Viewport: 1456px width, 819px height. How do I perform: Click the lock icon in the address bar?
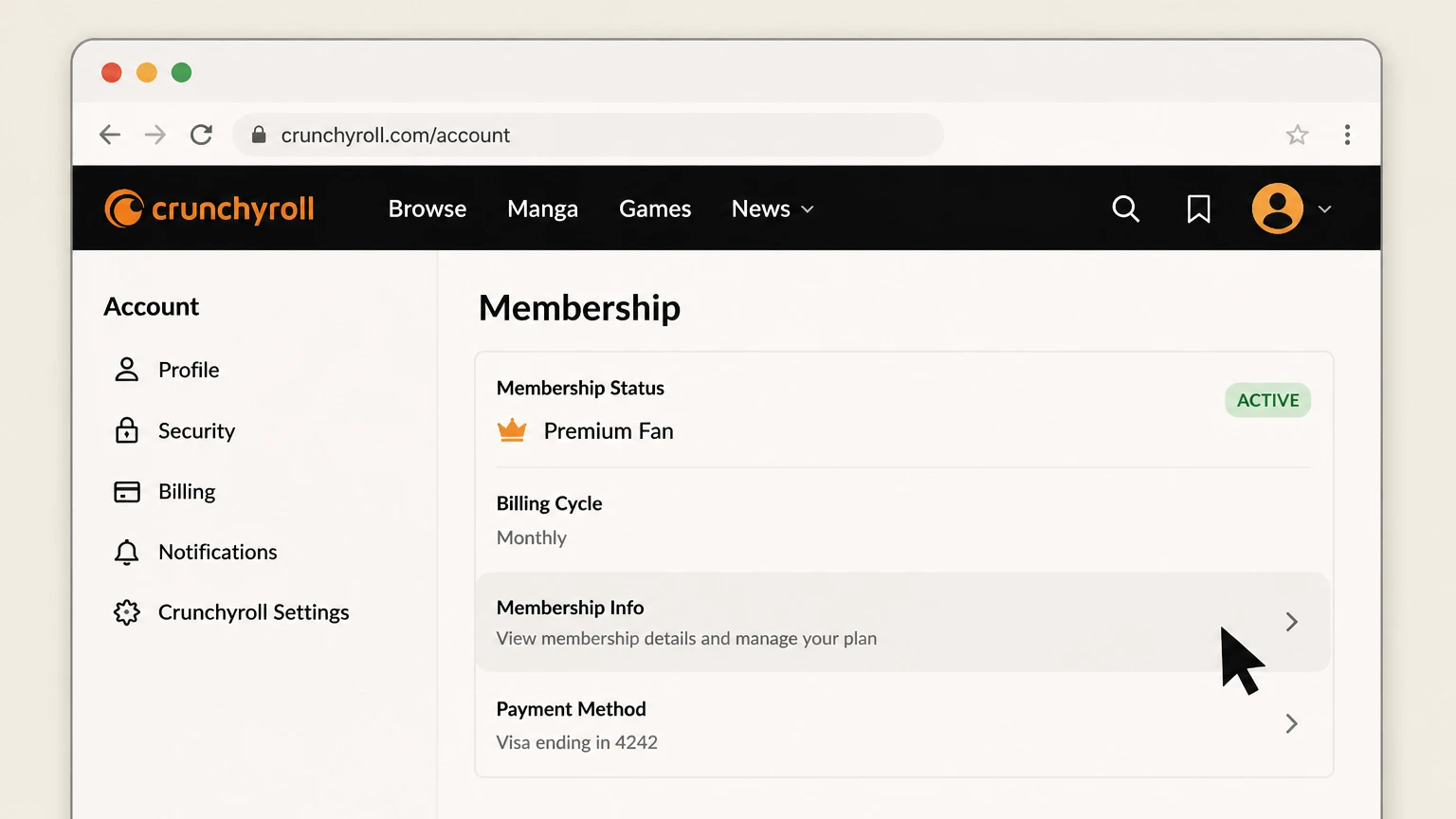259,135
